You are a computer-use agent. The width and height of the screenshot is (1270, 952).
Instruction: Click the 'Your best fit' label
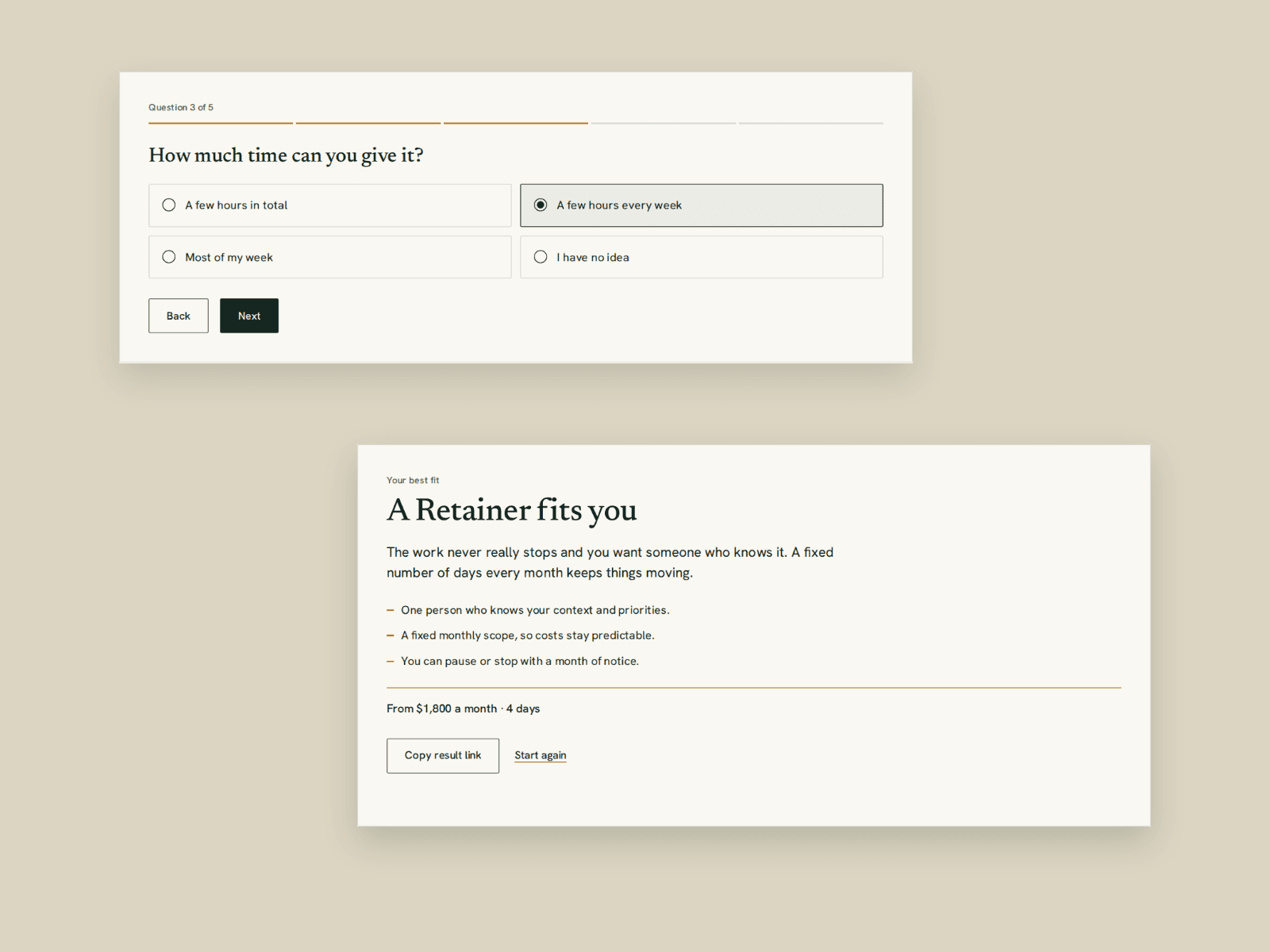(413, 480)
